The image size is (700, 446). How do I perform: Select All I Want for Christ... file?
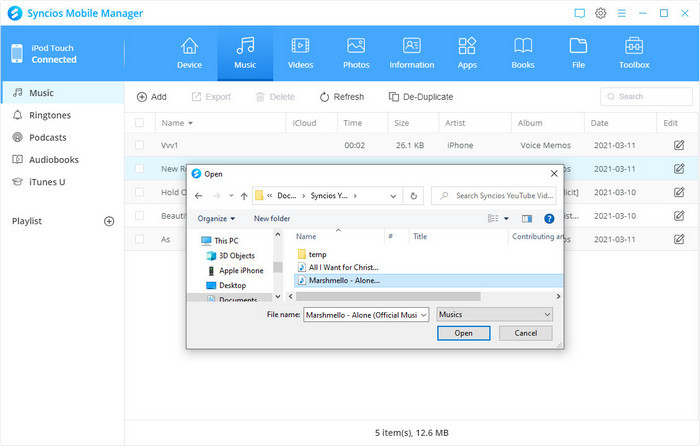(x=338, y=267)
